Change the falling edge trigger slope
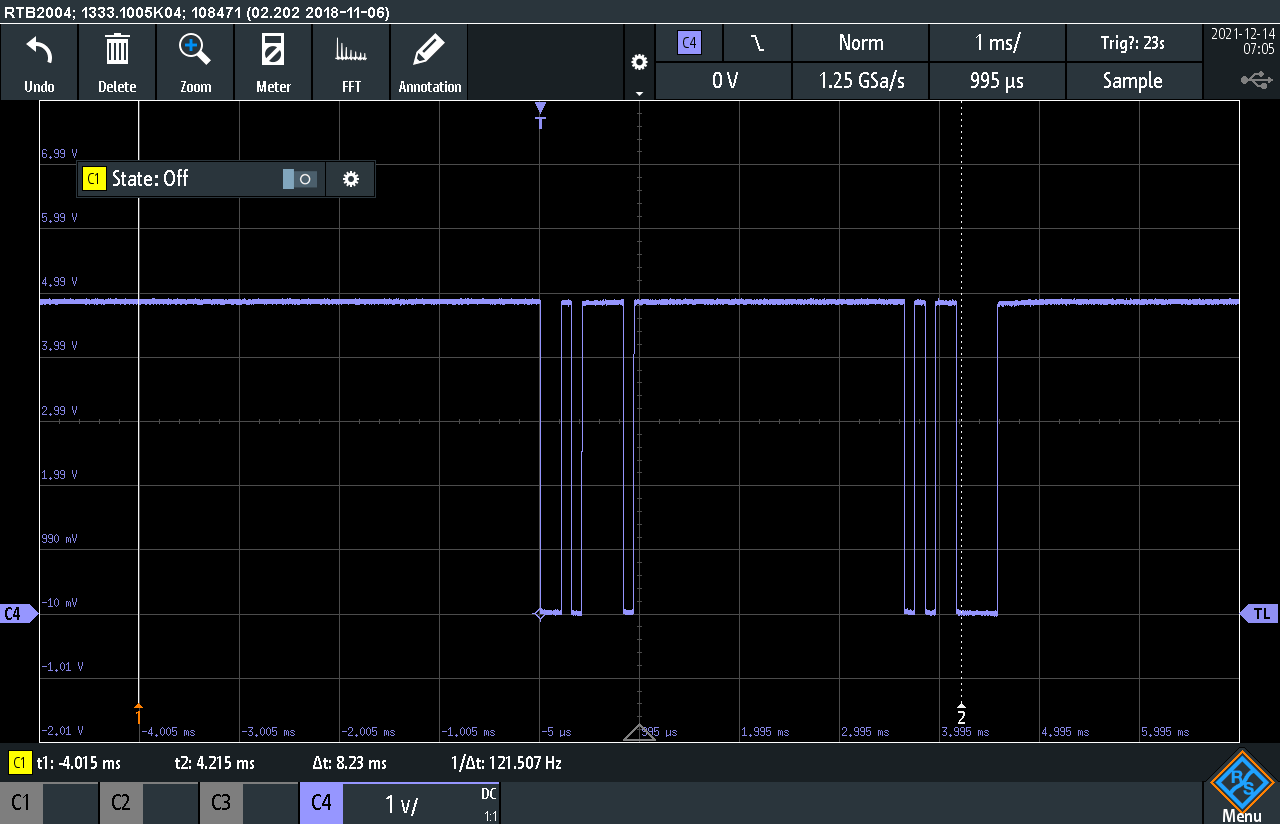This screenshot has height=824, width=1280. pyautogui.click(x=758, y=43)
